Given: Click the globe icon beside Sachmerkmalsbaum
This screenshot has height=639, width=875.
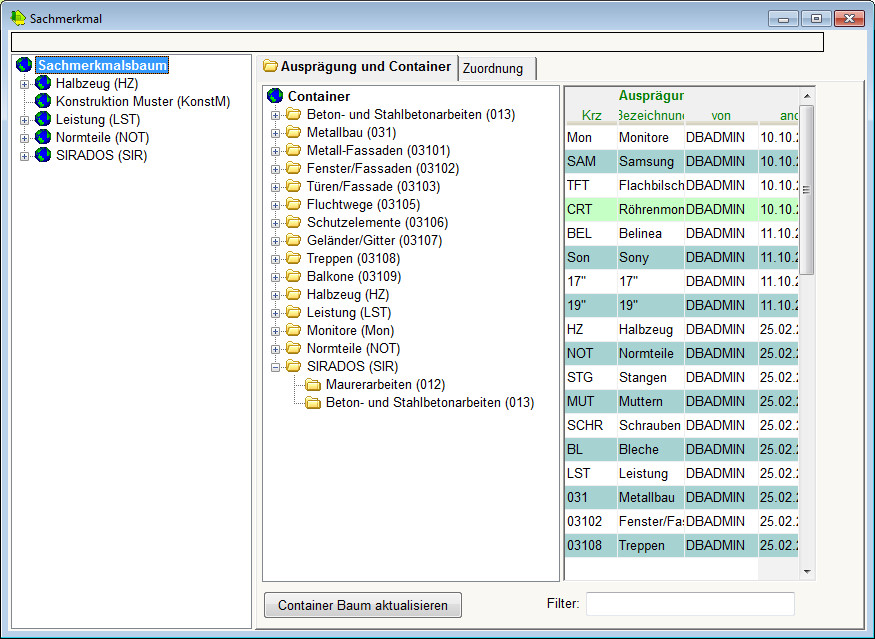Looking at the screenshot, I should click(24, 65).
